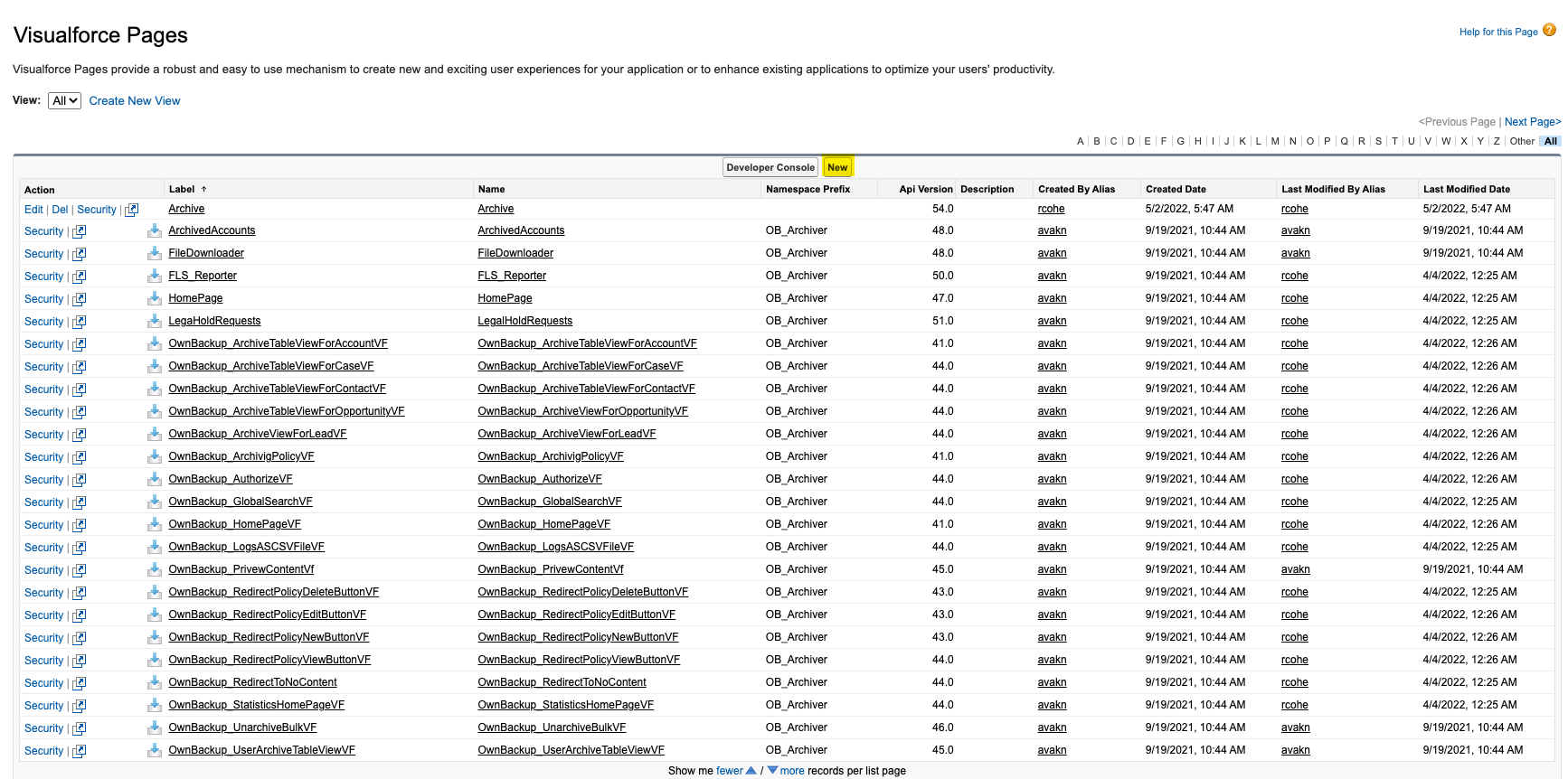Open Help for this Page link

pos(1498,32)
